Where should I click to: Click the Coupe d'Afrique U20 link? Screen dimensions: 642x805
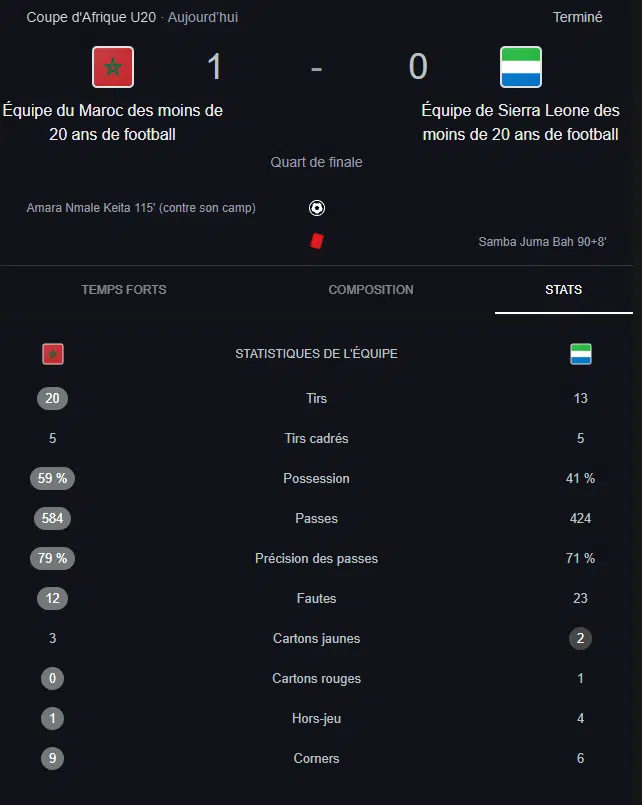pos(88,17)
